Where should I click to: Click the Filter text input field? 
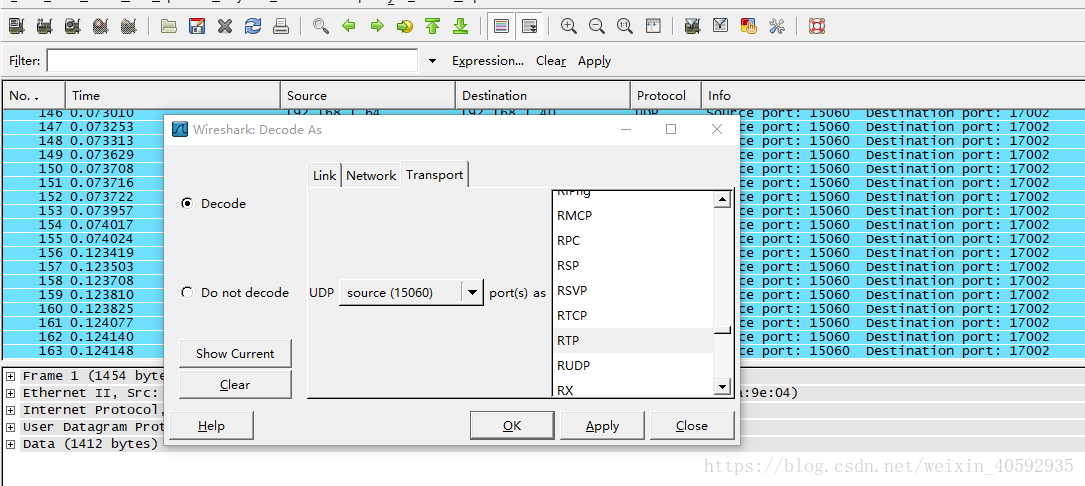[x=232, y=60]
